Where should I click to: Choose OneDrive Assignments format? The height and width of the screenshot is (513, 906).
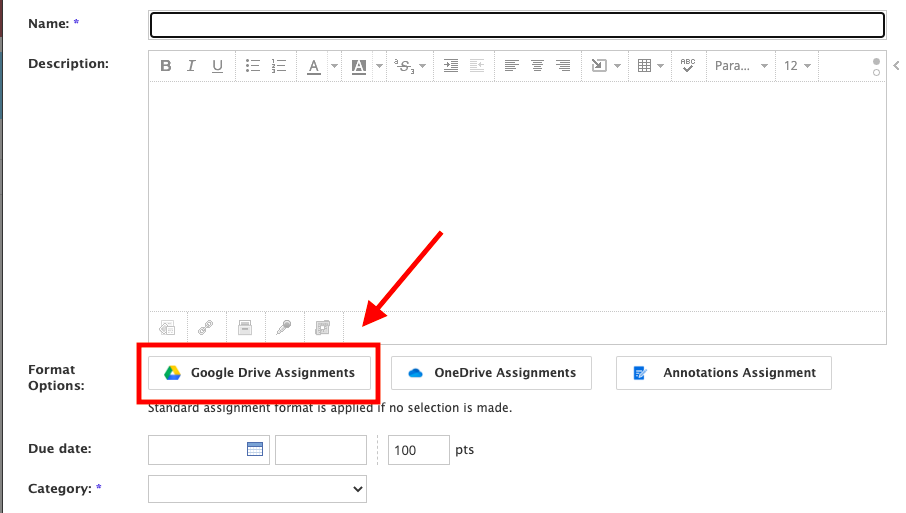pyautogui.click(x=491, y=373)
